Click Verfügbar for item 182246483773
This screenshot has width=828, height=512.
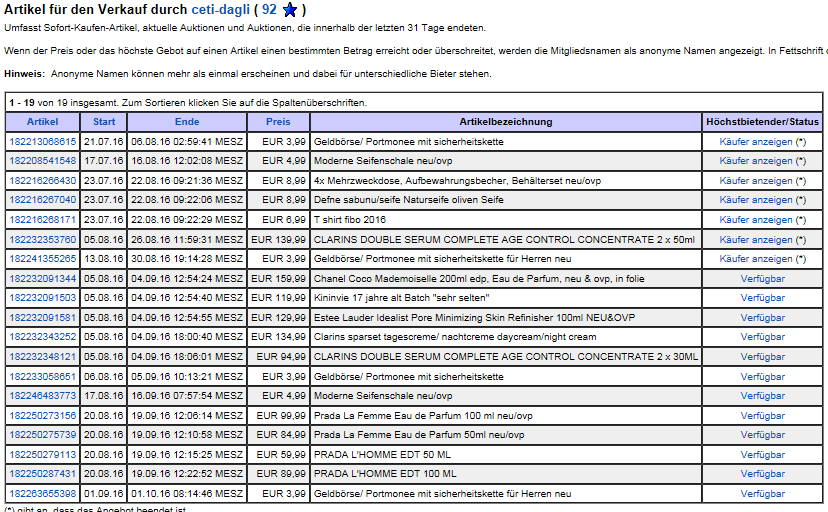tap(763, 396)
